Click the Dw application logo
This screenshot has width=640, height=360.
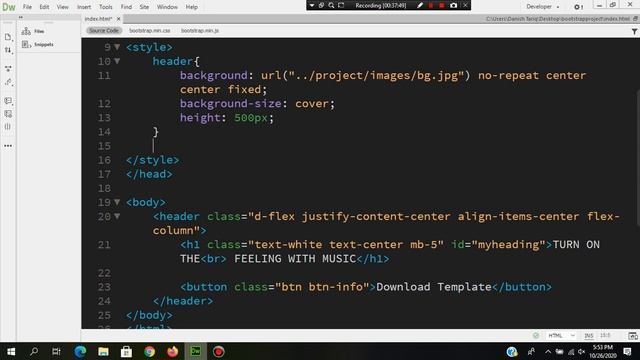click(x=9, y=7)
